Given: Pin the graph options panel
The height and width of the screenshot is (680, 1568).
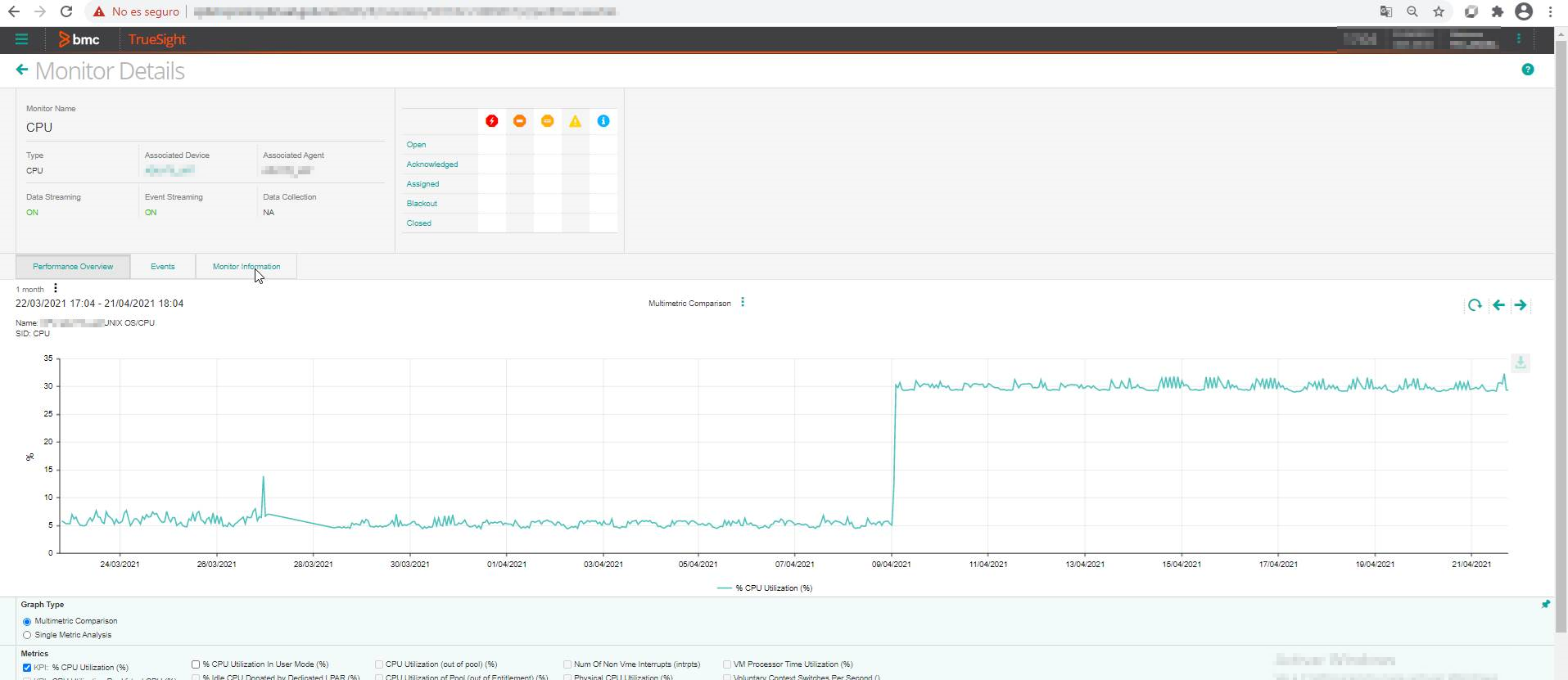Looking at the screenshot, I should click(1545, 605).
